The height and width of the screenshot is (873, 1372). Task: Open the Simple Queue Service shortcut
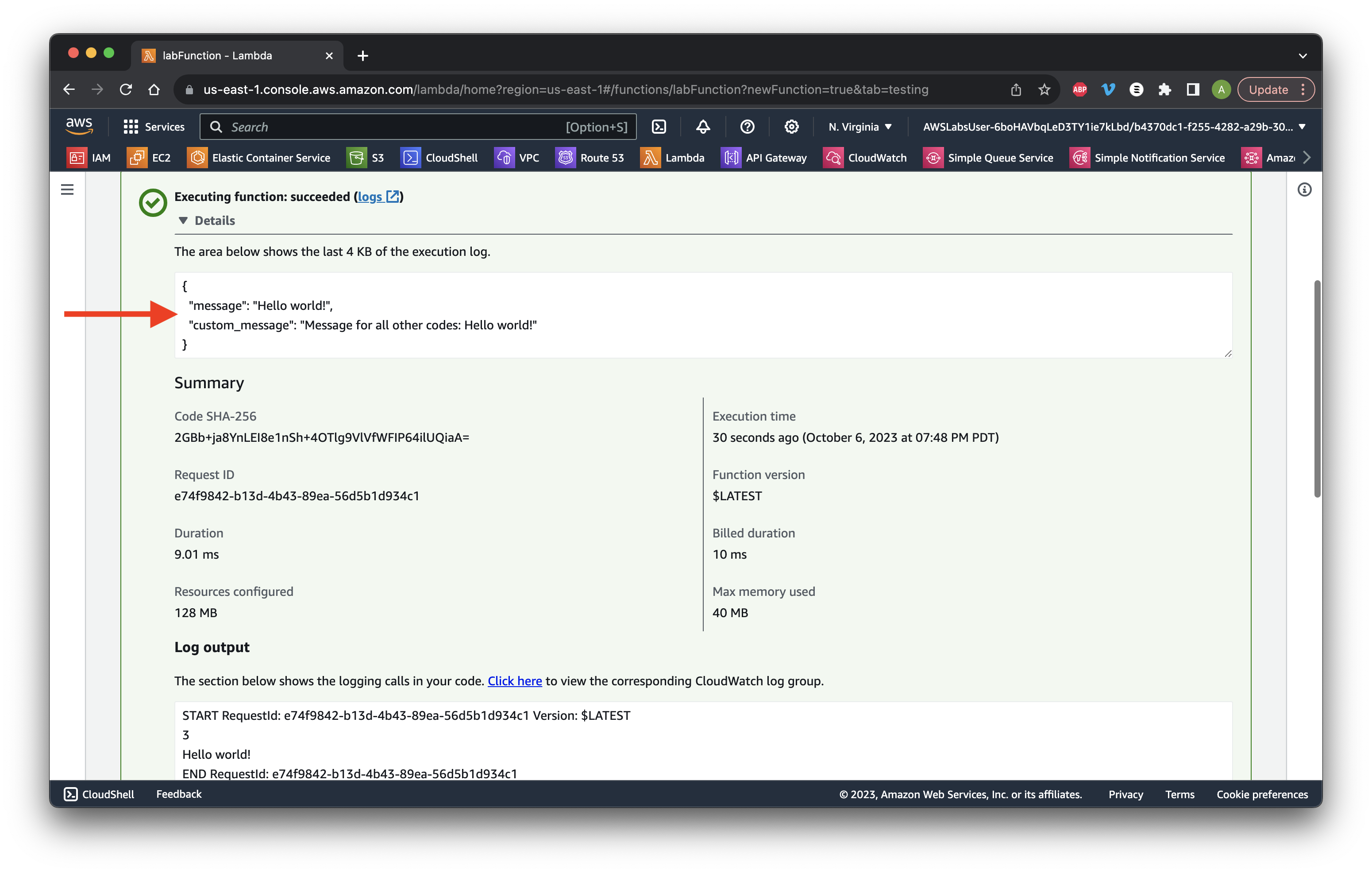(x=989, y=158)
